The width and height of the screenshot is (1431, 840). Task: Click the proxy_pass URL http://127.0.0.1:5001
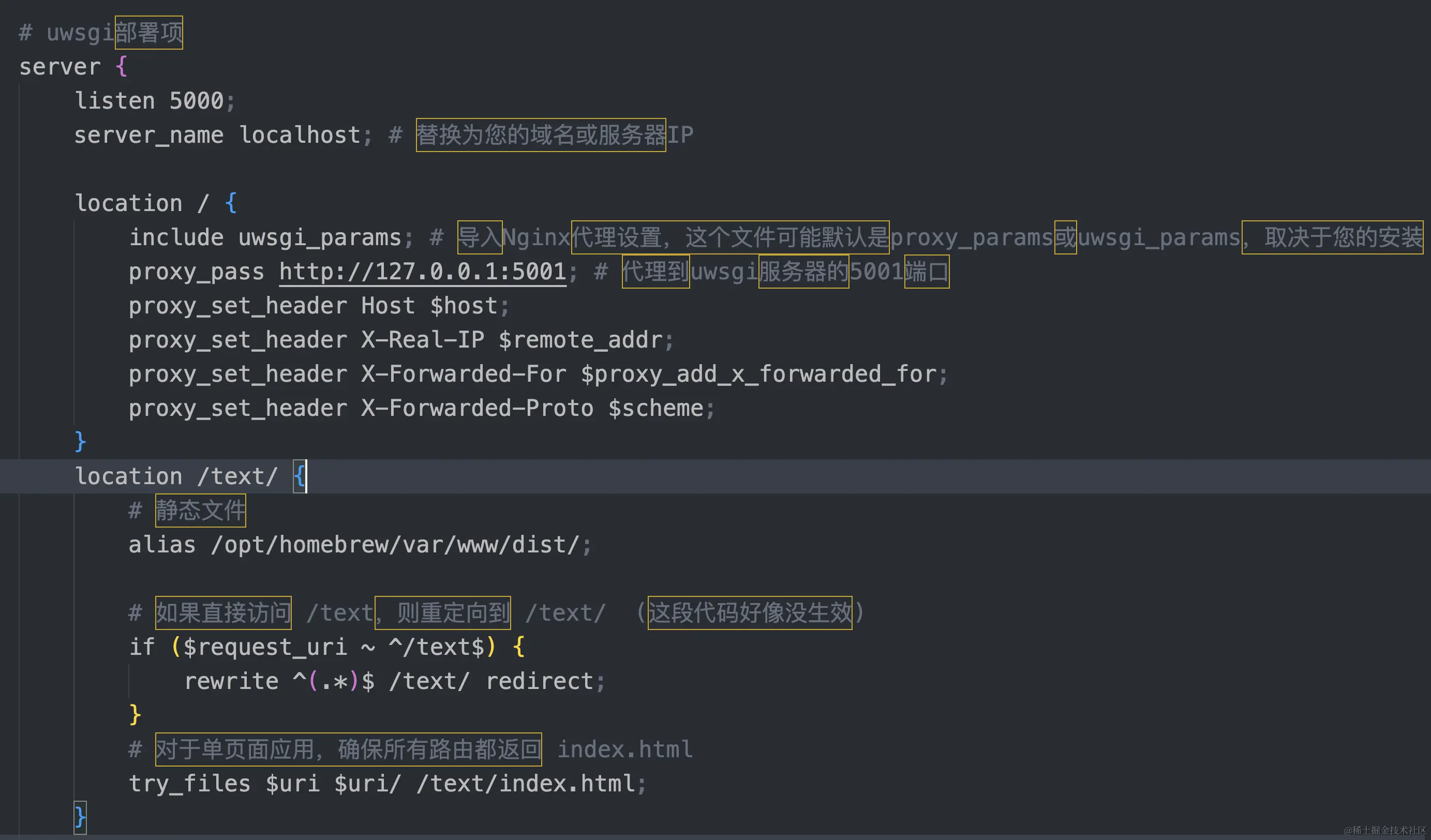click(x=423, y=272)
